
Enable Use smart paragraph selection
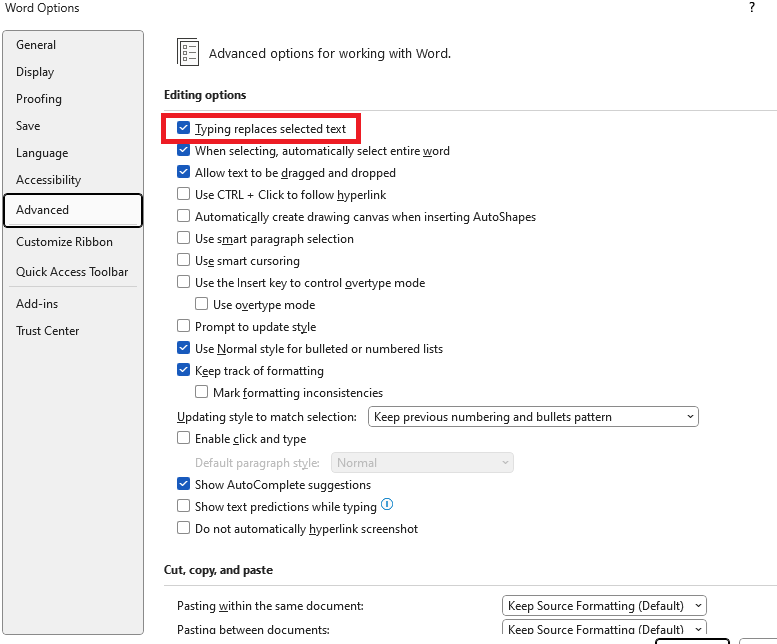tap(183, 238)
